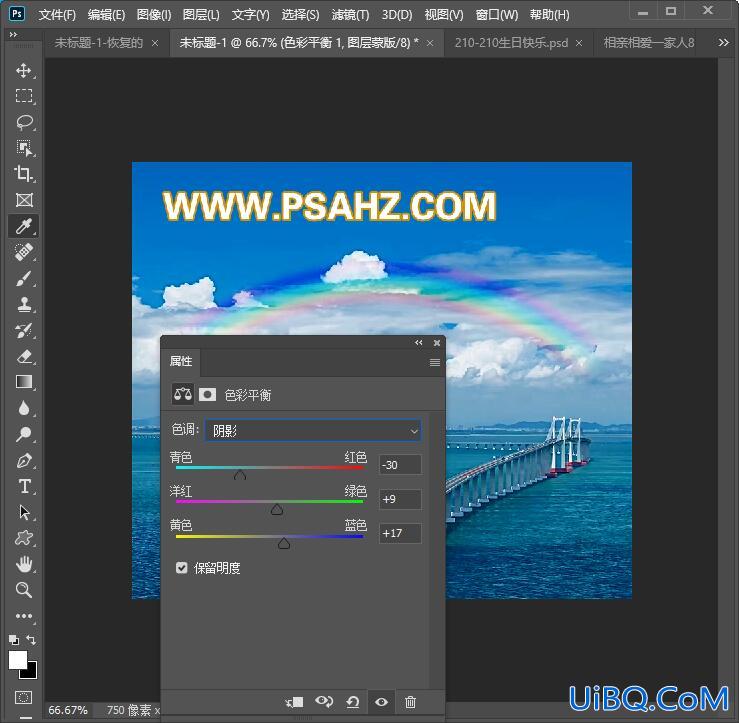Select the Crop tool
Image resolution: width=739 pixels, height=723 pixels.
(x=24, y=174)
